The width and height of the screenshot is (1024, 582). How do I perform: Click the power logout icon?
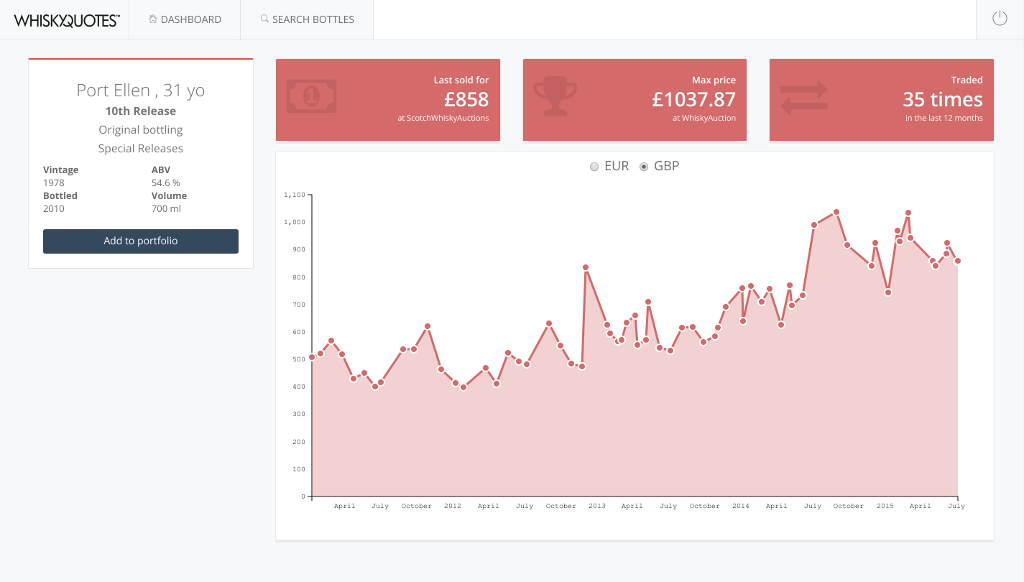pyautogui.click(x=999, y=19)
